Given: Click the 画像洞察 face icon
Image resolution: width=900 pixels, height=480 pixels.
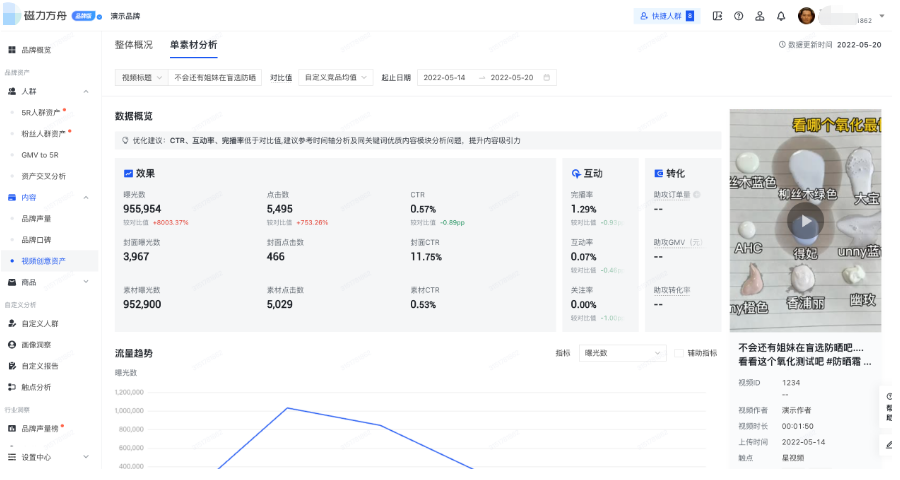Looking at the screenshot, I should coord(11,344).
